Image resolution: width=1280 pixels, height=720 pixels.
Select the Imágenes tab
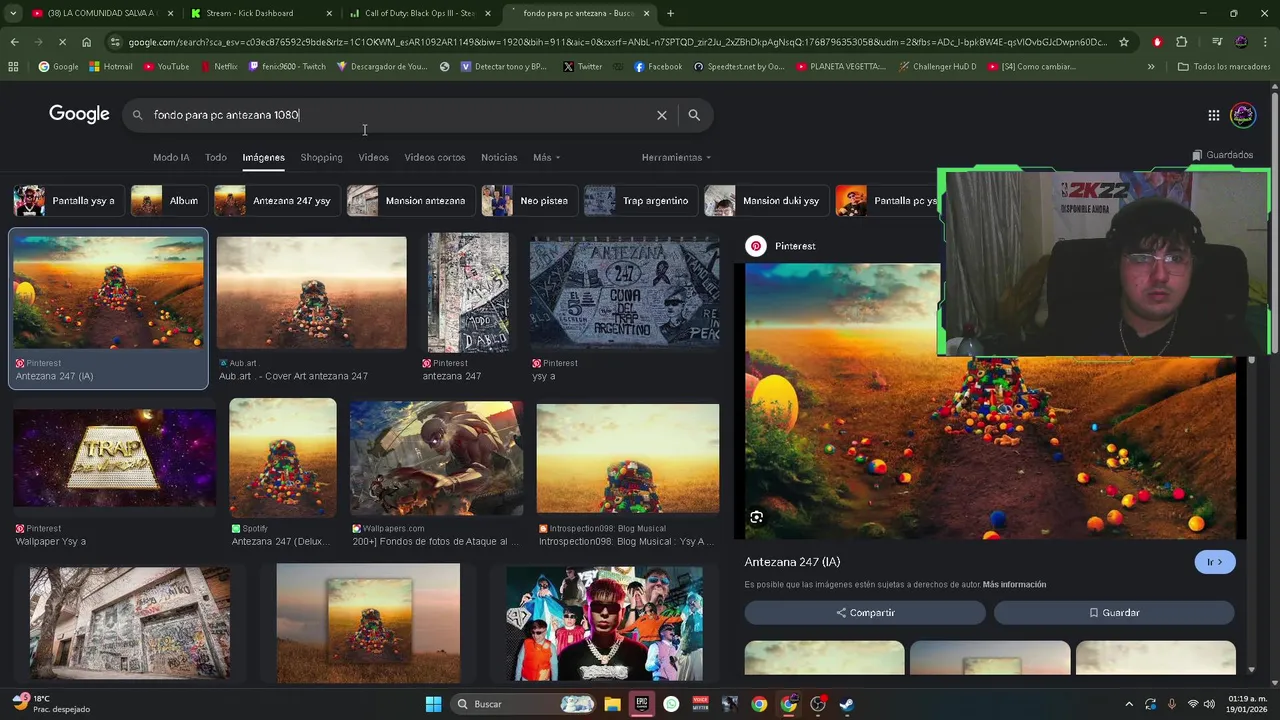coord(263,157)
